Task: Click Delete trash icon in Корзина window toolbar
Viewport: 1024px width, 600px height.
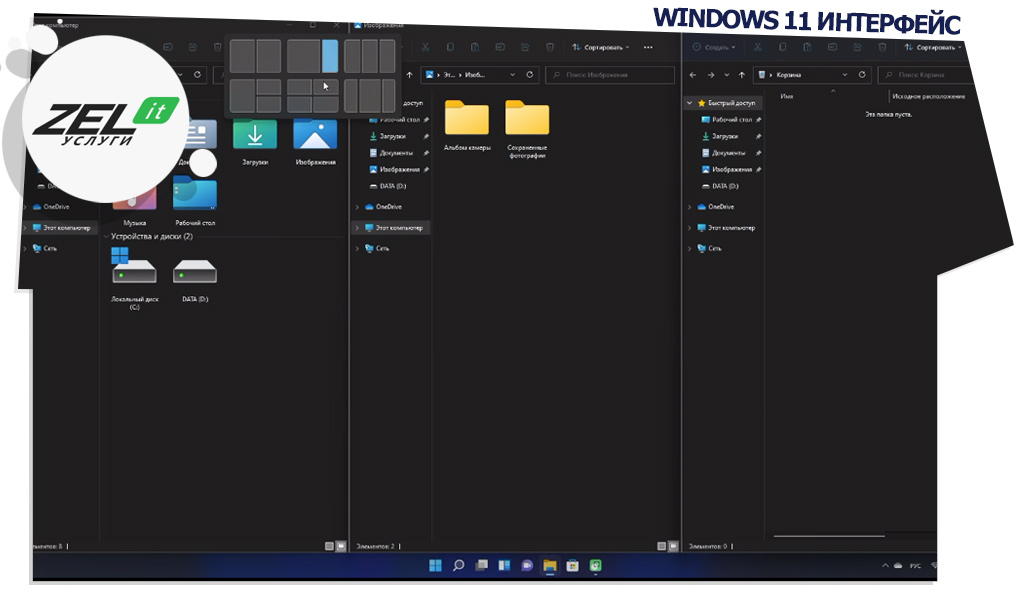Action: click(882, 47)
